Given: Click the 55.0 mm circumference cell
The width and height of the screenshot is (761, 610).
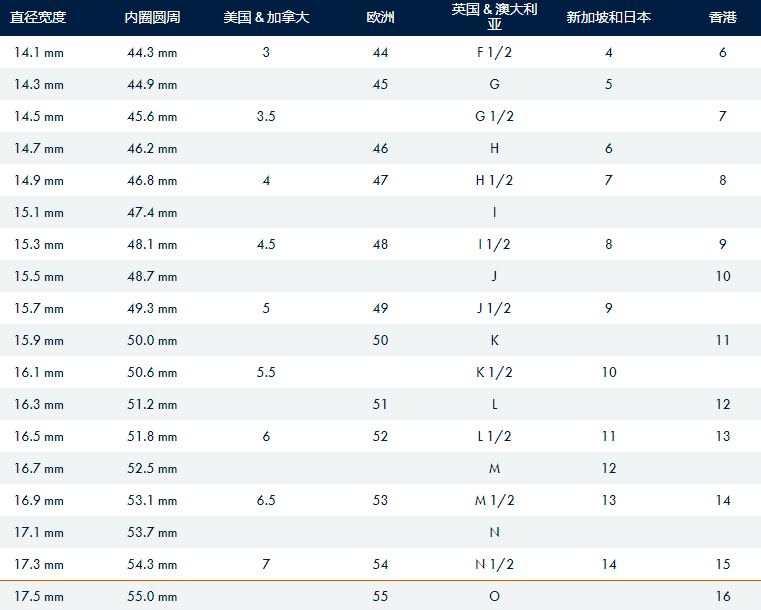Looking at the screenshot, I should [x=152, y=596].
